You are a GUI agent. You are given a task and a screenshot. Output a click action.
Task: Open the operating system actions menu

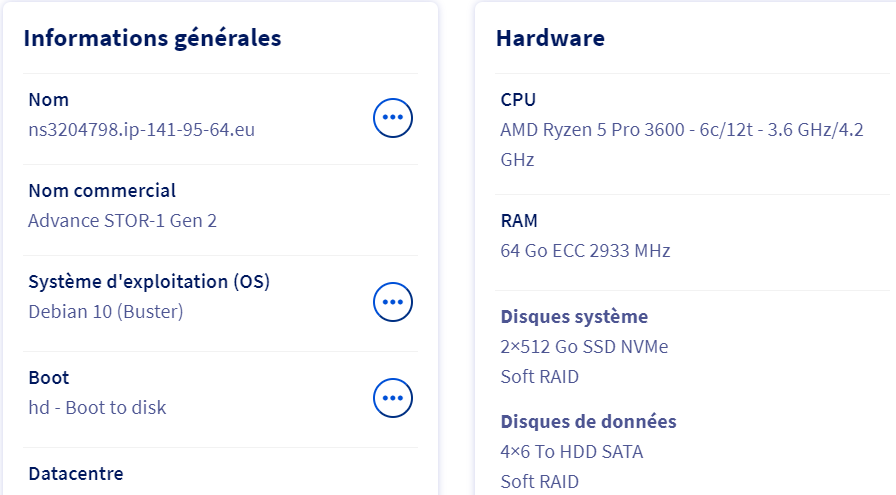pyautogui.click(x=393, y=301)
